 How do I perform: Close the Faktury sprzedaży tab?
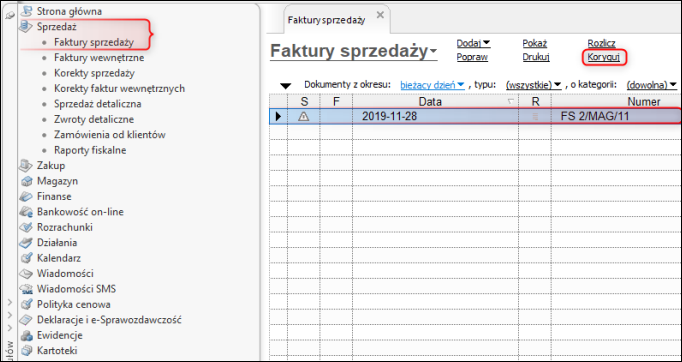coord(380,15)
